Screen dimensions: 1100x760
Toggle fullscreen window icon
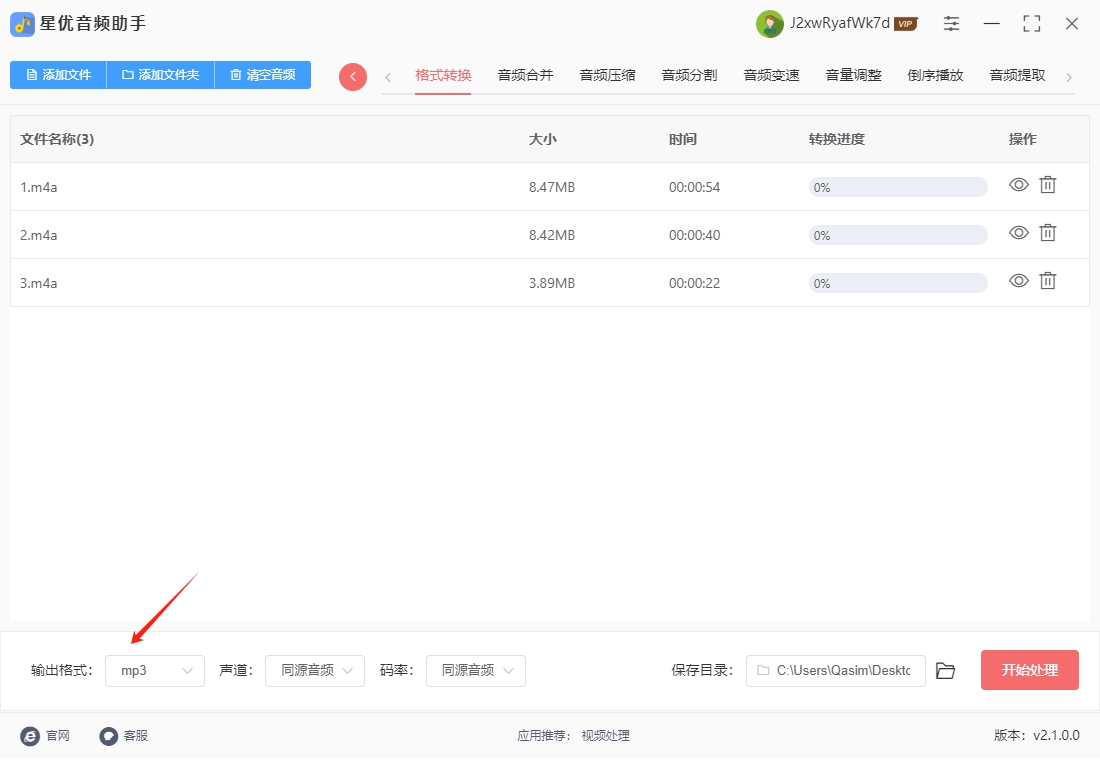pyautogui.click(x=1031, y=24)
